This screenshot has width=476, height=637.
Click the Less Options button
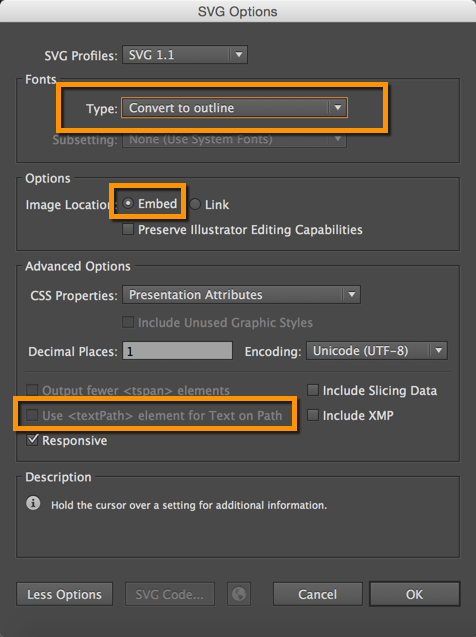point(65,594)
